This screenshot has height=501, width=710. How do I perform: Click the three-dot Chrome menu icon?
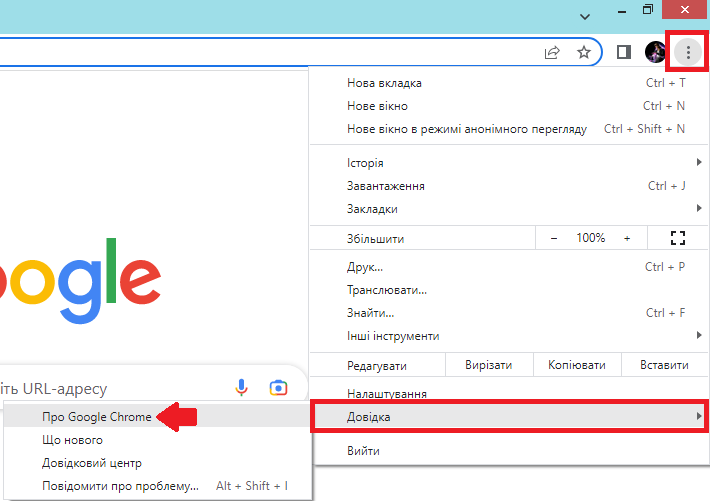point(688,51)
